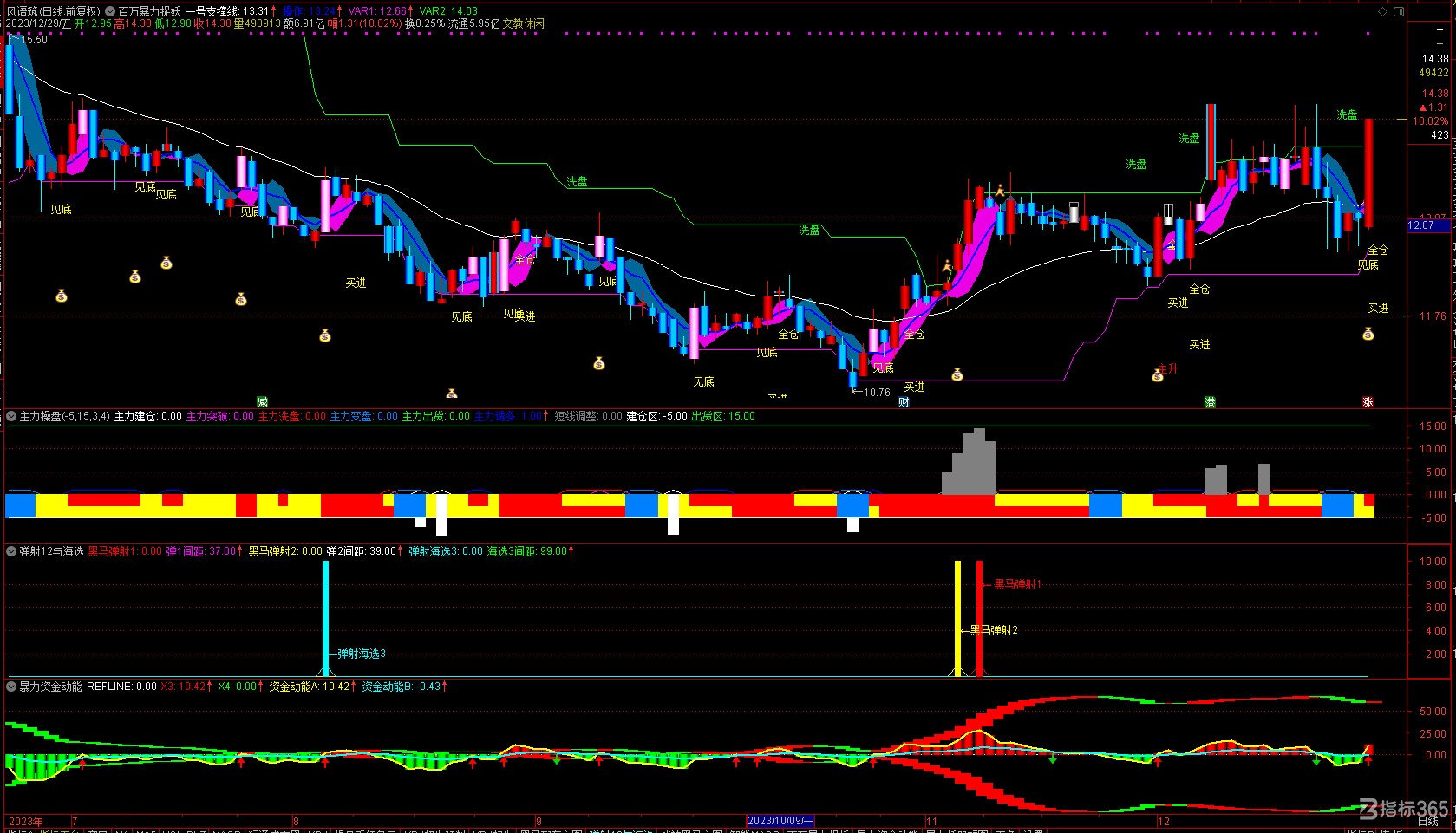Screen dimensions: 1456x833
Task: Open the 暴力资金动能 indicator dropdown arrow
Action: point(11,687)
